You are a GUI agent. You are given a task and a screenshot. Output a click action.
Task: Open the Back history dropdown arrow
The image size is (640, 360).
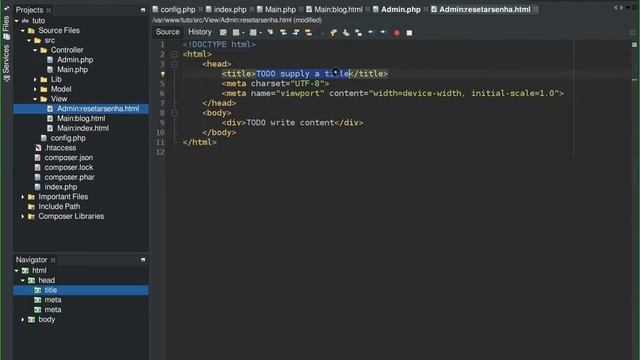click(243, 33)
